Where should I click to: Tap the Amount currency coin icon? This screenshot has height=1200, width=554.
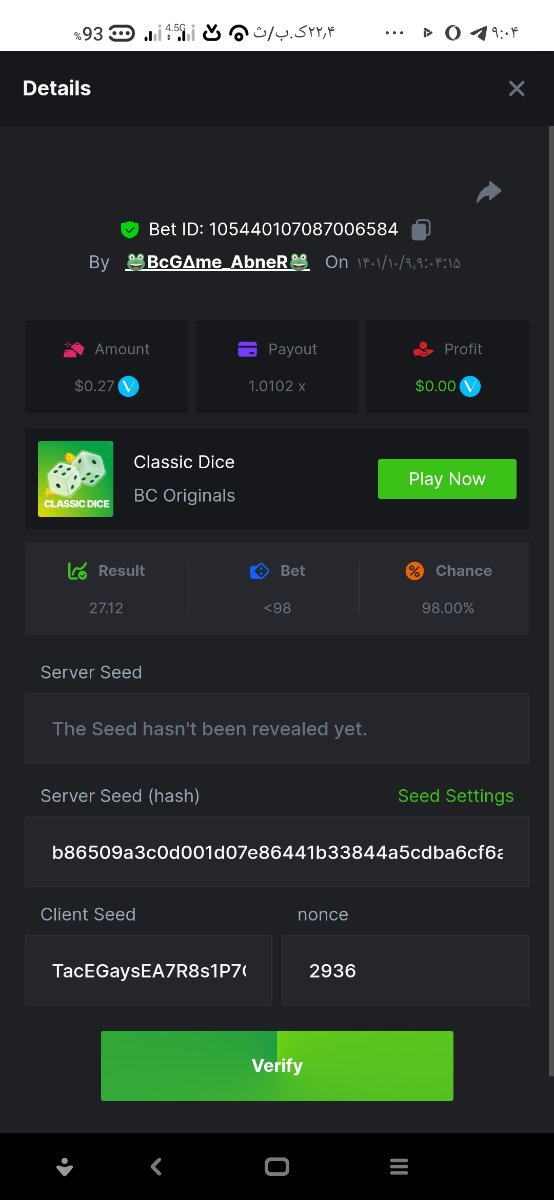[128, 386]
